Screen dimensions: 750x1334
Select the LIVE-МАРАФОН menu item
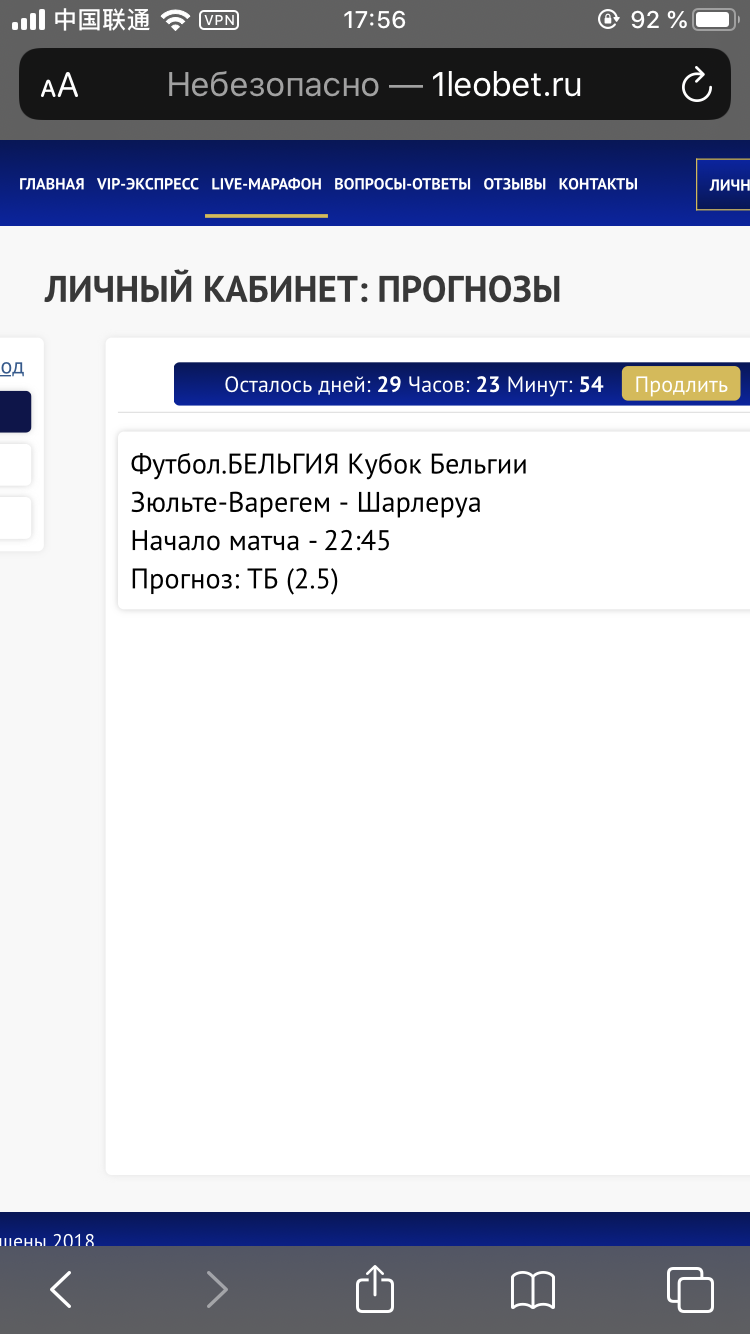[x=267, y=184]
